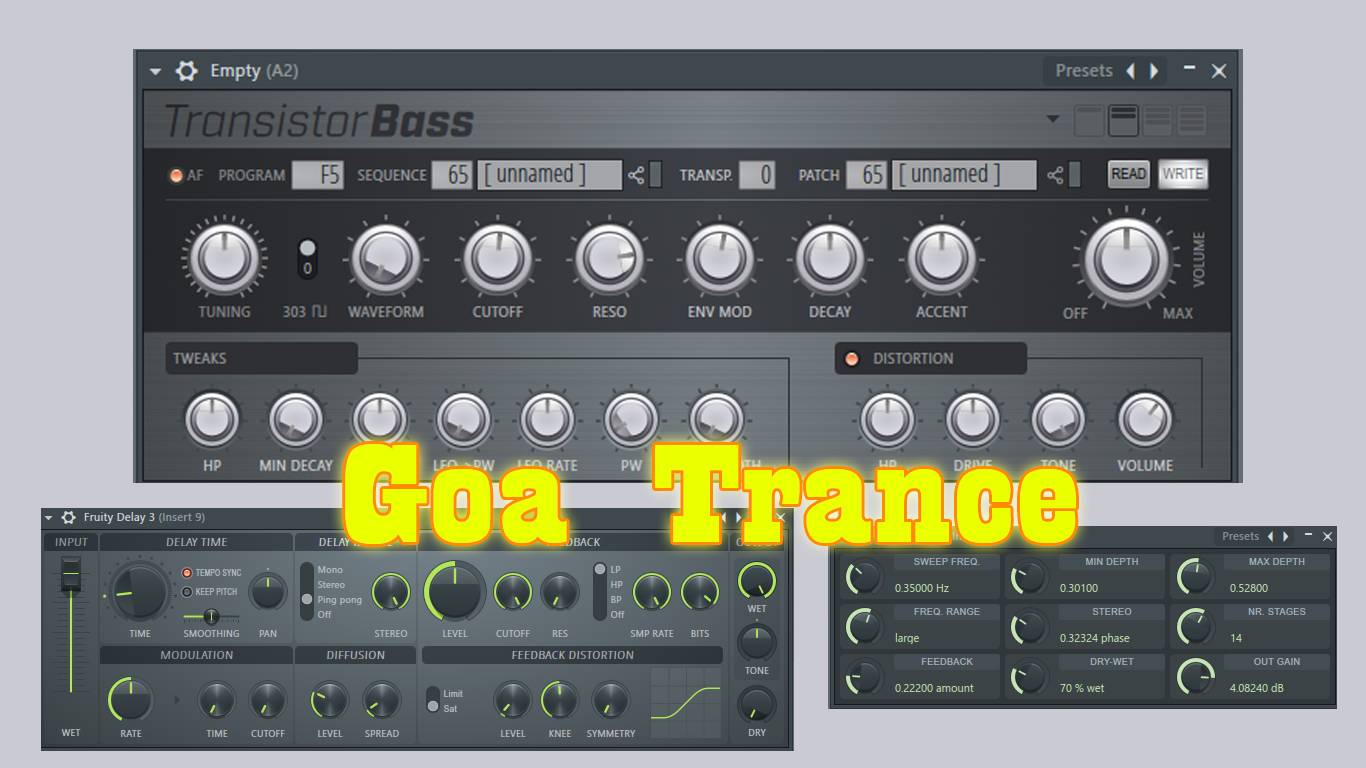Open the Fruity Delay 3 gear settings
The width and height of the screenshot is (1366, 768).
(68, 517)
